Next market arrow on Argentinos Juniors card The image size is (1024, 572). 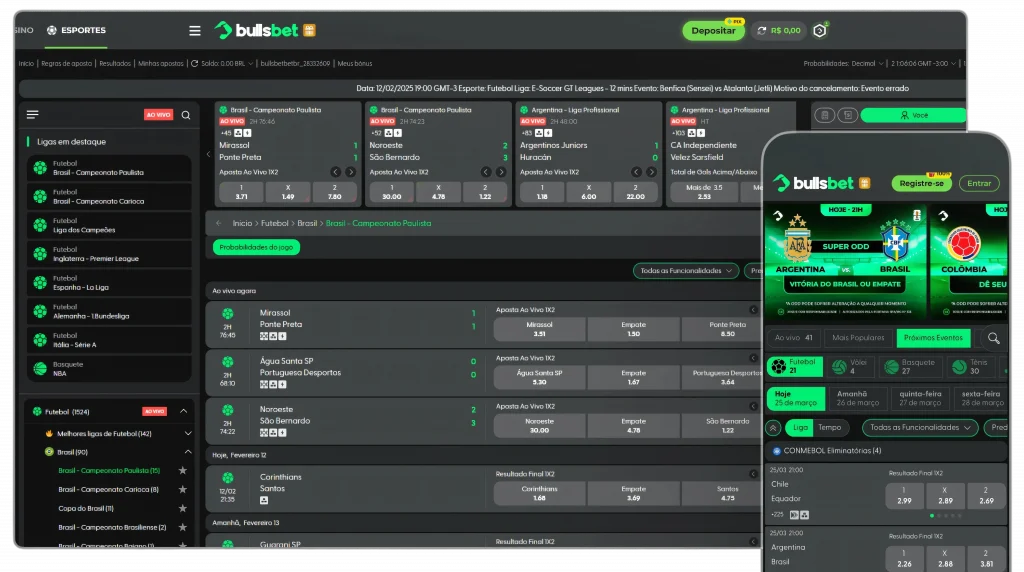651,172
